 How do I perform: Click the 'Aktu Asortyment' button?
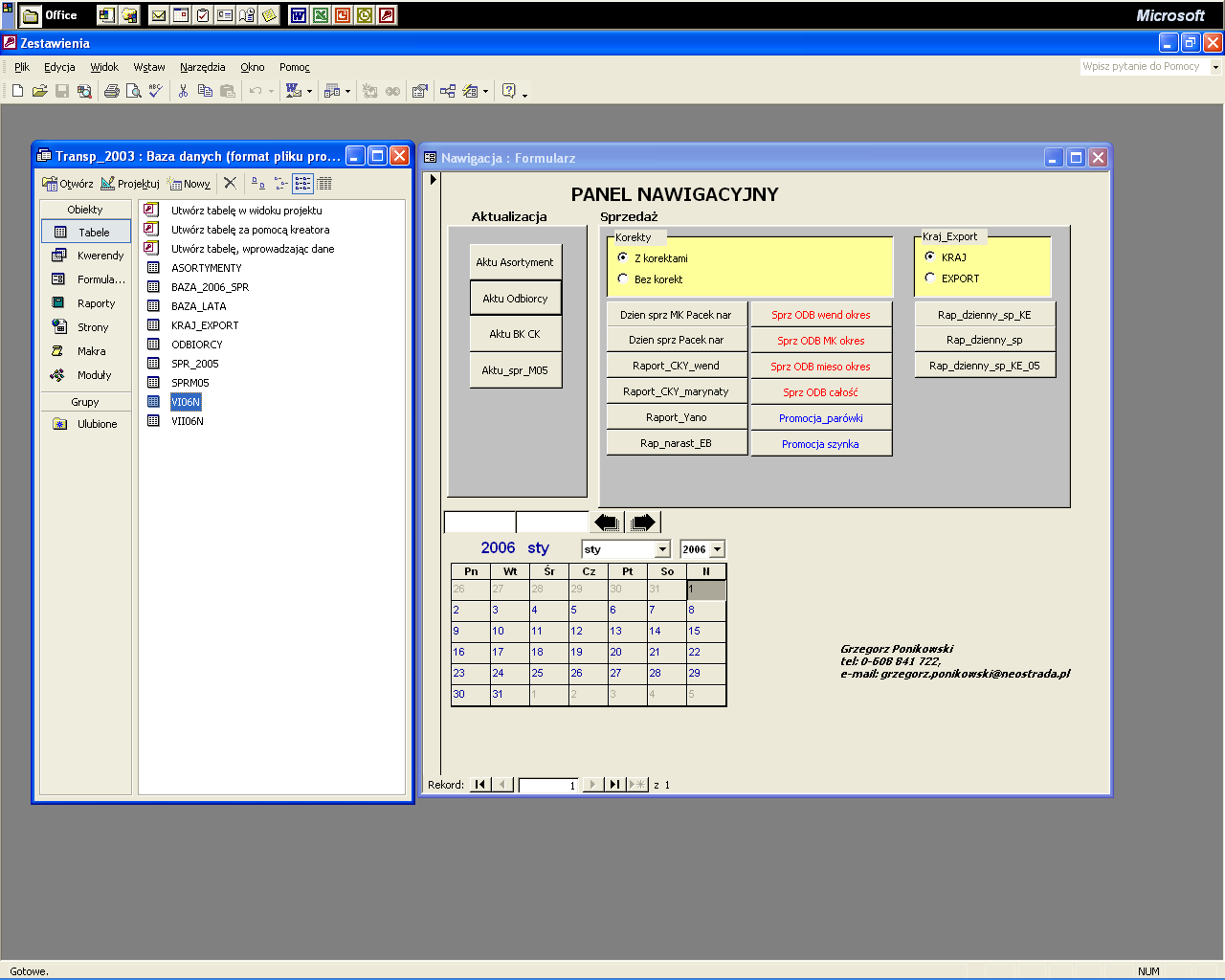[x=515, y=262]
